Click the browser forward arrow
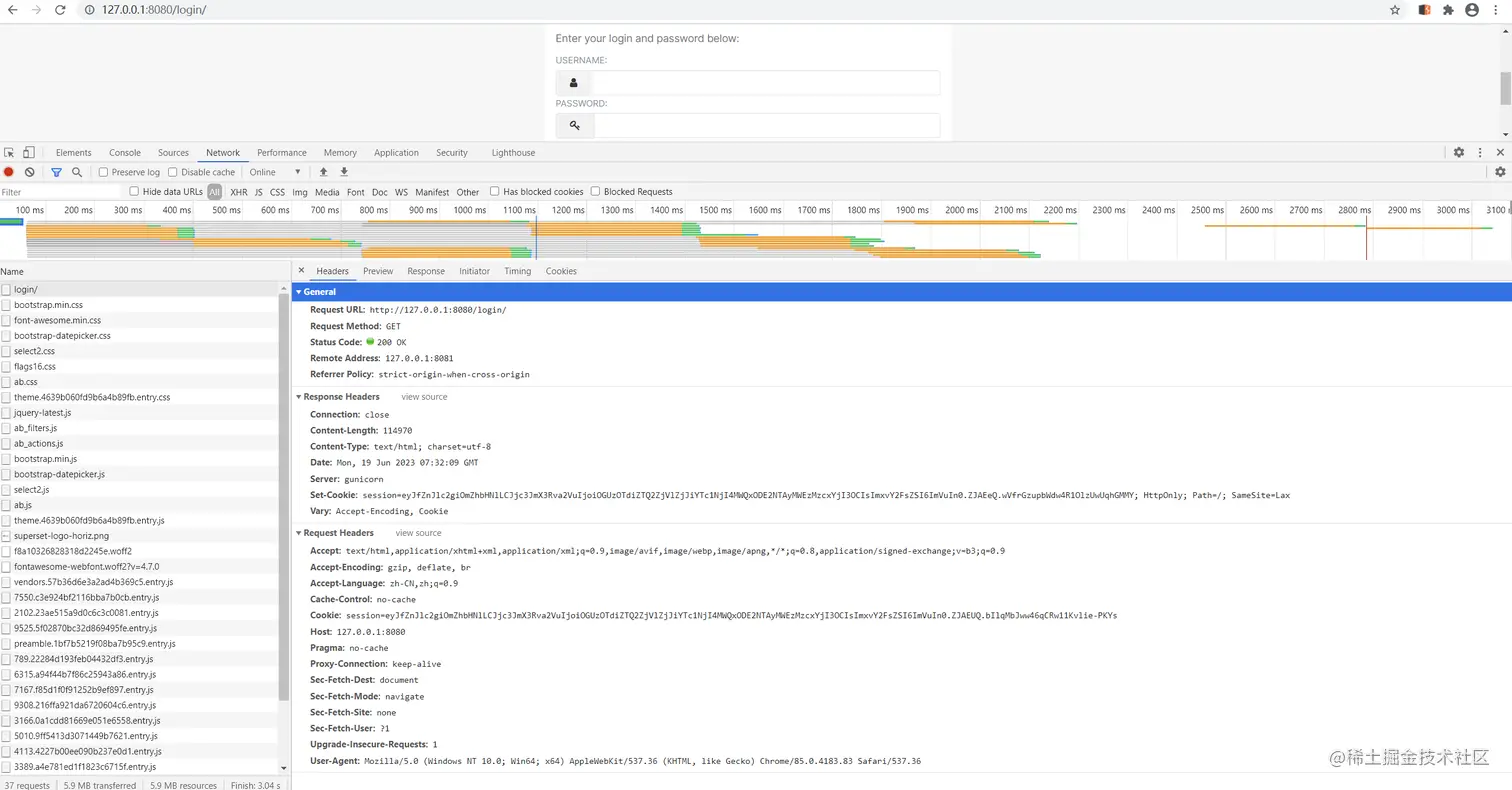The height and width of the screenshot is (790, 1512). tap(36, 9)
